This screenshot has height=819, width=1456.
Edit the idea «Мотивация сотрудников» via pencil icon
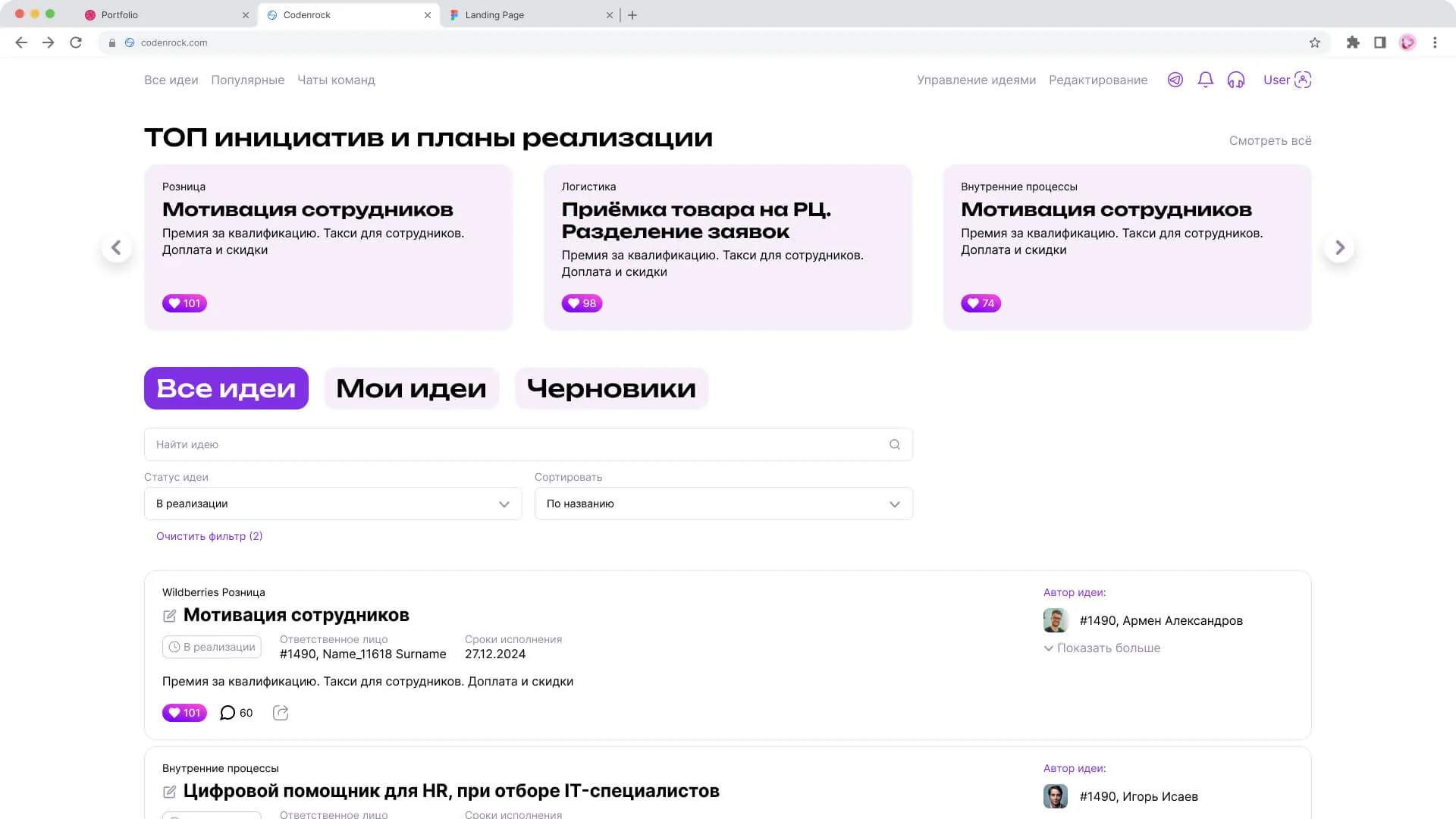tap(170, 616)
